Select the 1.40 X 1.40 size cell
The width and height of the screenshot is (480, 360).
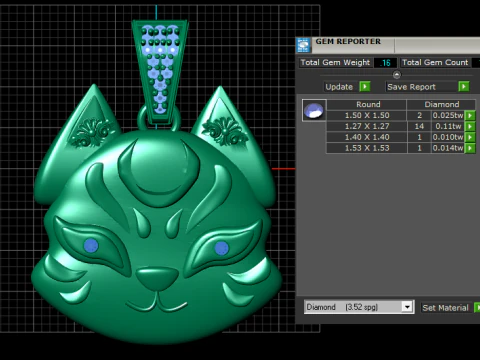coord(367,137)
